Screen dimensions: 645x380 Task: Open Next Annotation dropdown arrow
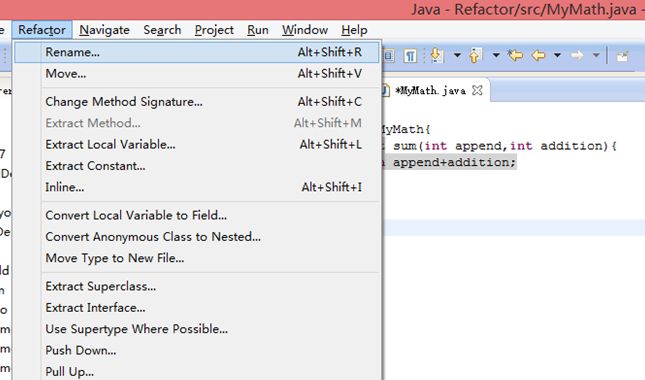(x=457, y=55)
